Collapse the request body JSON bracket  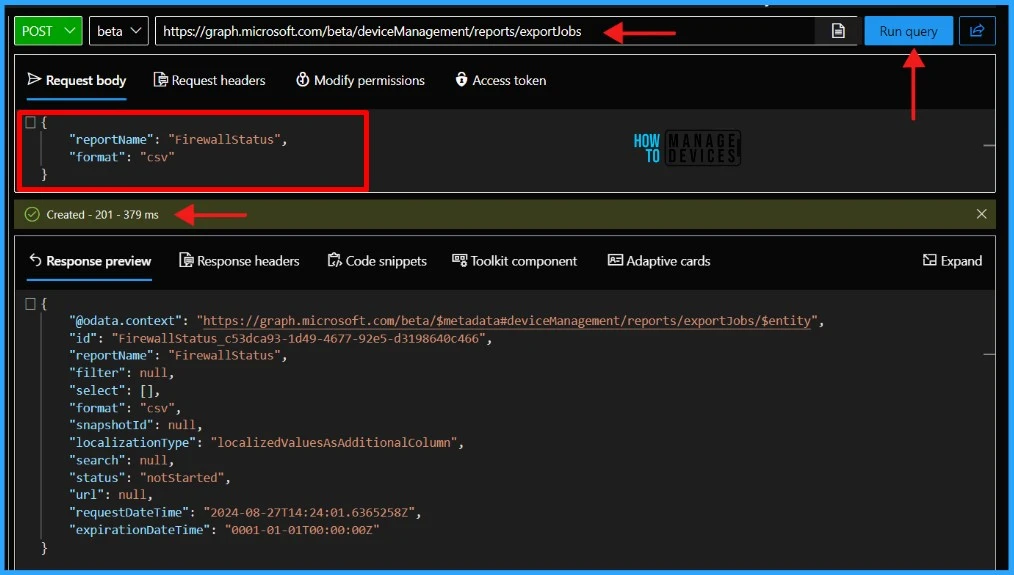click(x=30, y=122)
